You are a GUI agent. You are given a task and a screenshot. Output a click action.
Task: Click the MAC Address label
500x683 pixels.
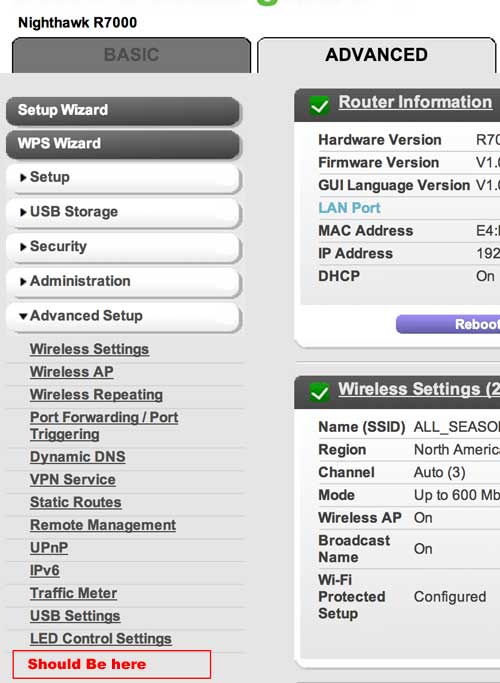tap(365, 230)
